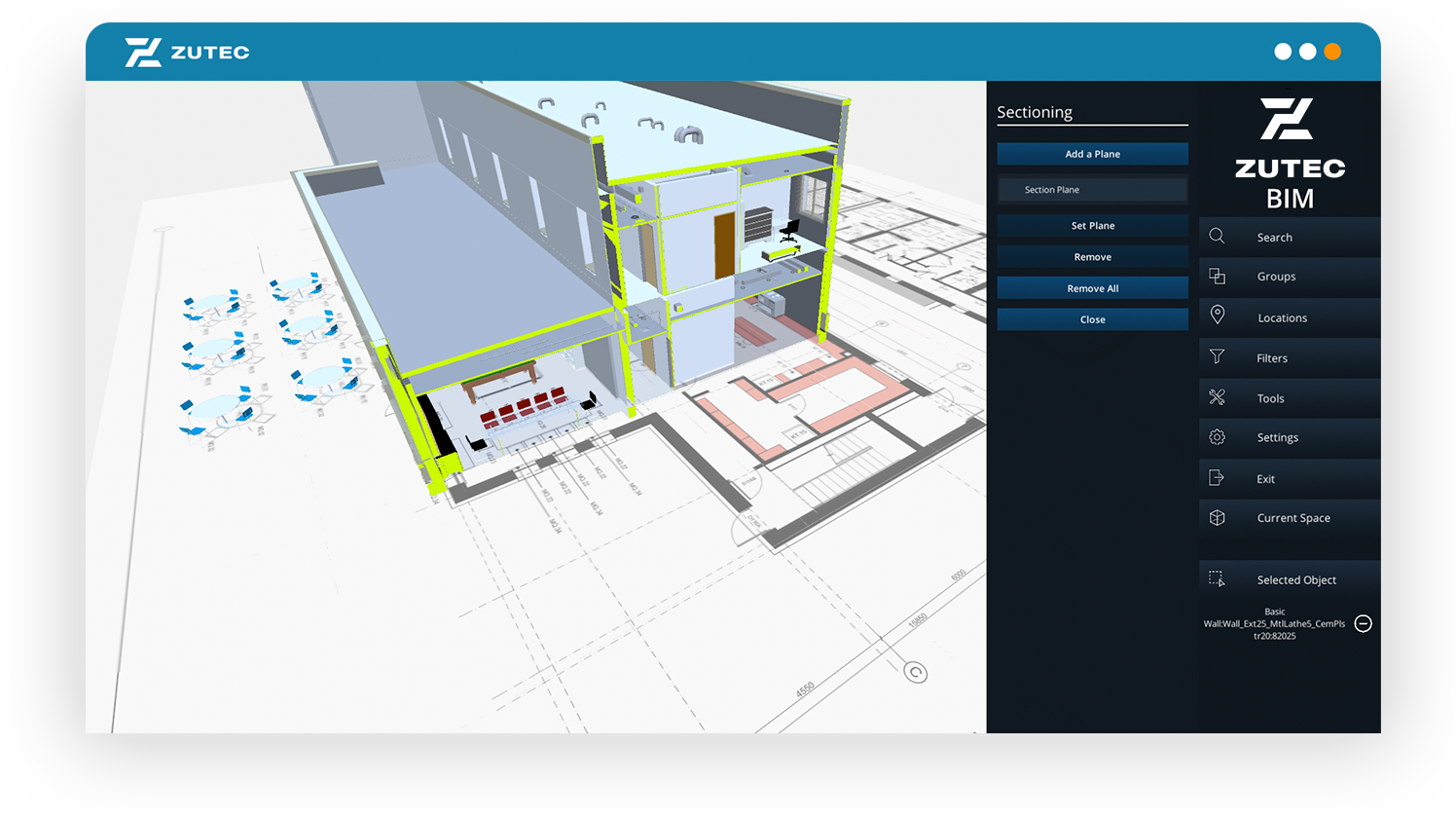Click the Selected Object selection icon
This screenshot has height=819, width=1456.
tap(1217, 578)
